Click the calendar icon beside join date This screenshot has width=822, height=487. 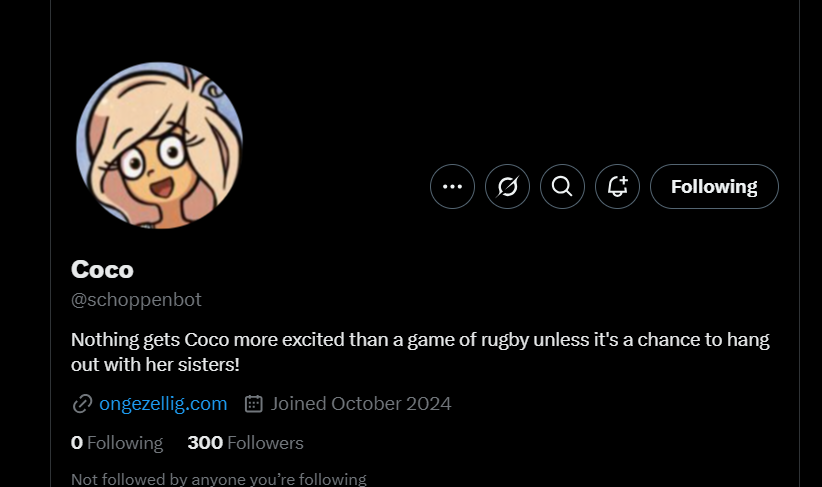point(254,404)
